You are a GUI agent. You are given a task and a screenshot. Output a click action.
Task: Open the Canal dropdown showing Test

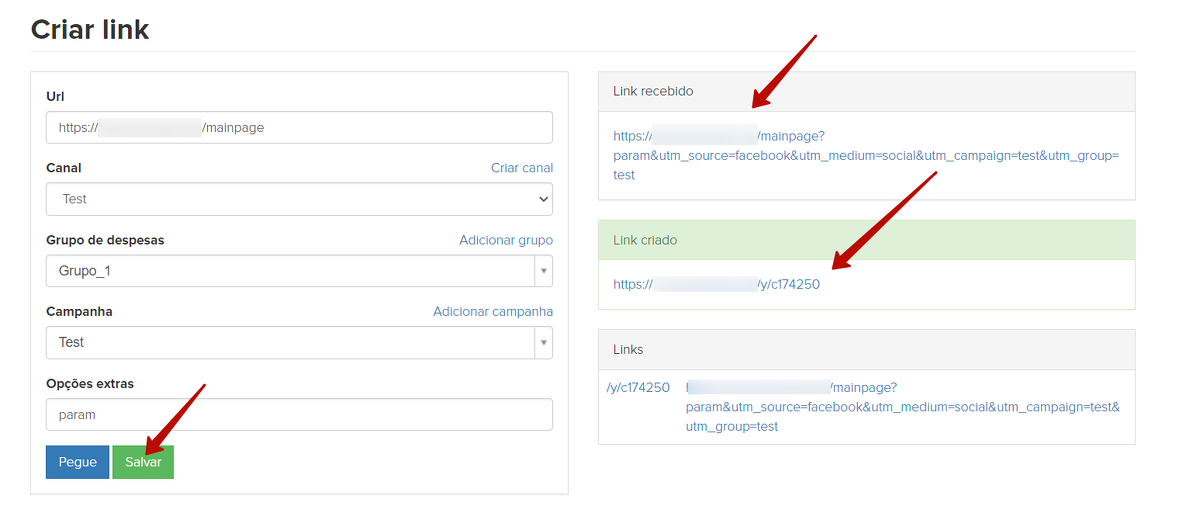pyautogui.click(x=298, y=199)
